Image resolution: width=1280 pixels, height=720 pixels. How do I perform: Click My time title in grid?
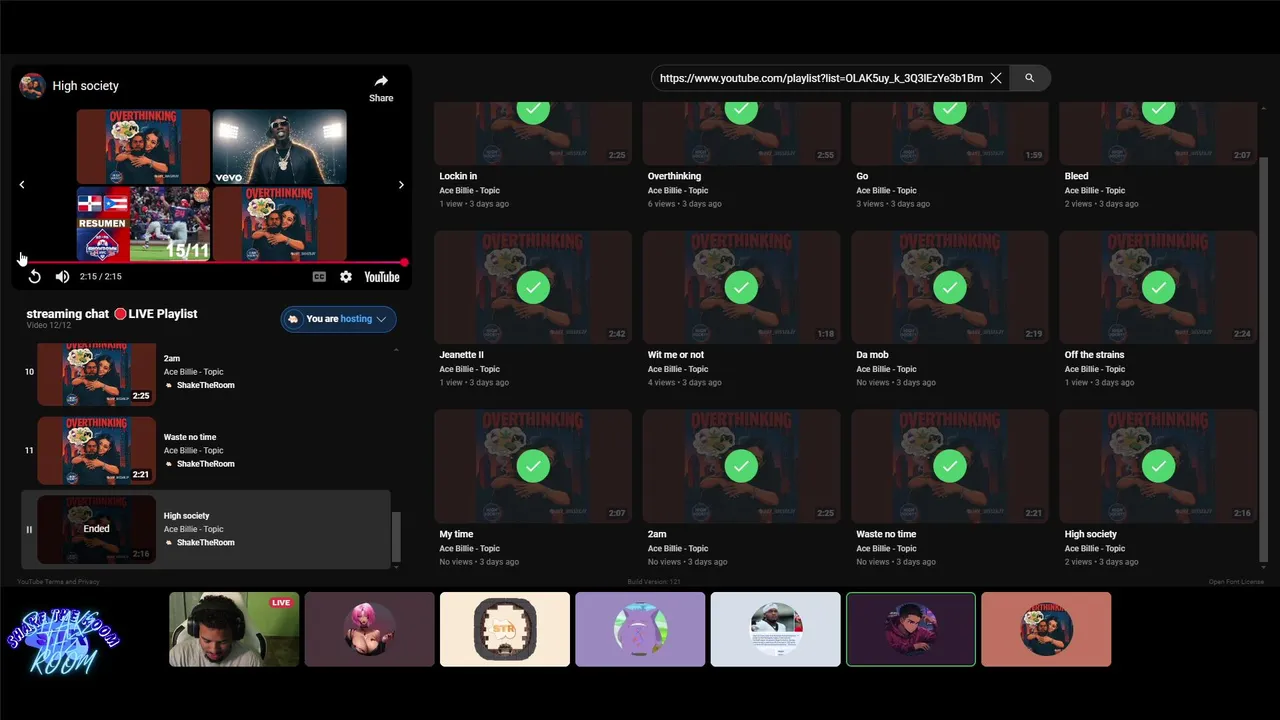coord(456,534)
